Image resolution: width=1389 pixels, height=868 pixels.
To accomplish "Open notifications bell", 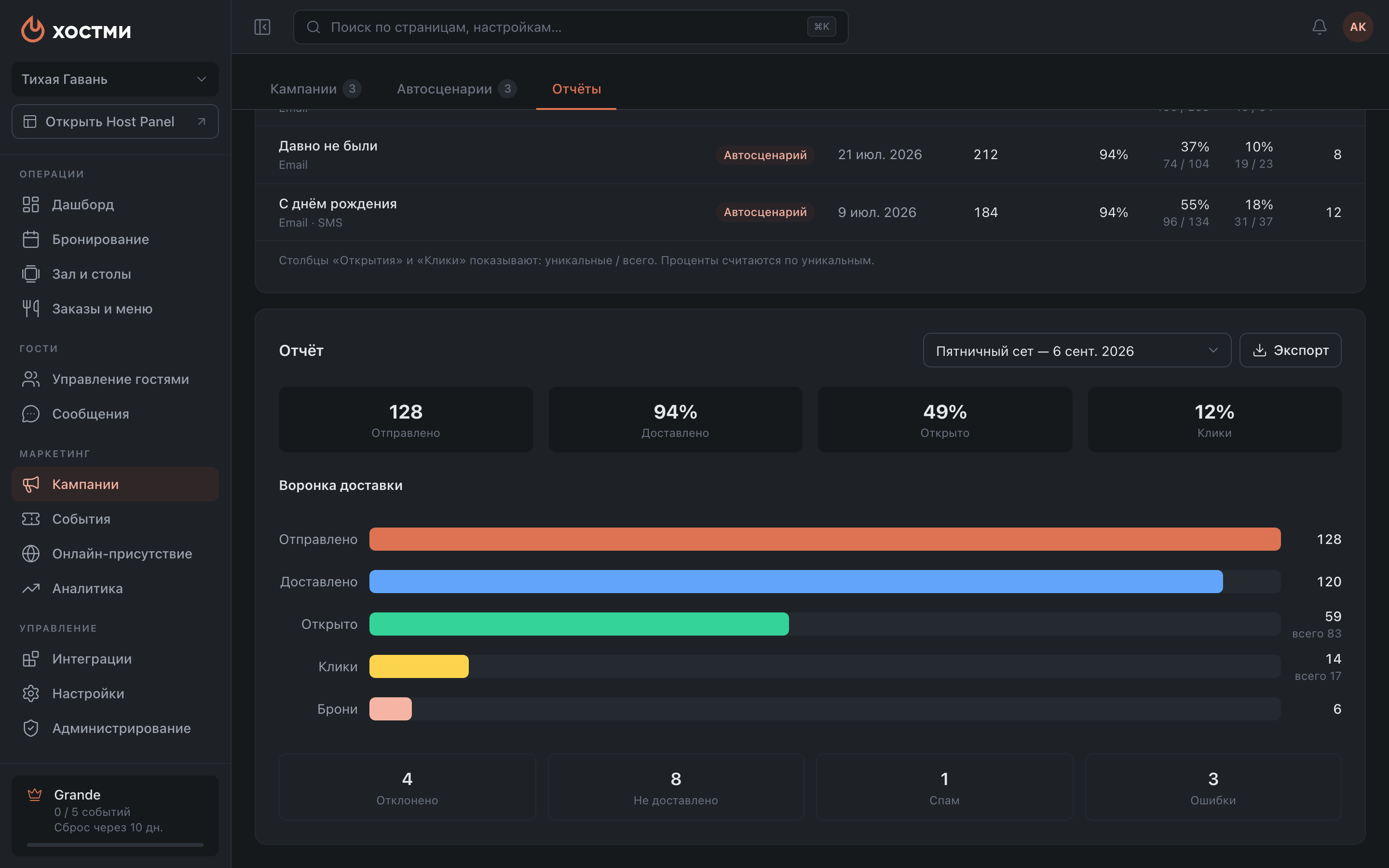I will (1320, 27).
